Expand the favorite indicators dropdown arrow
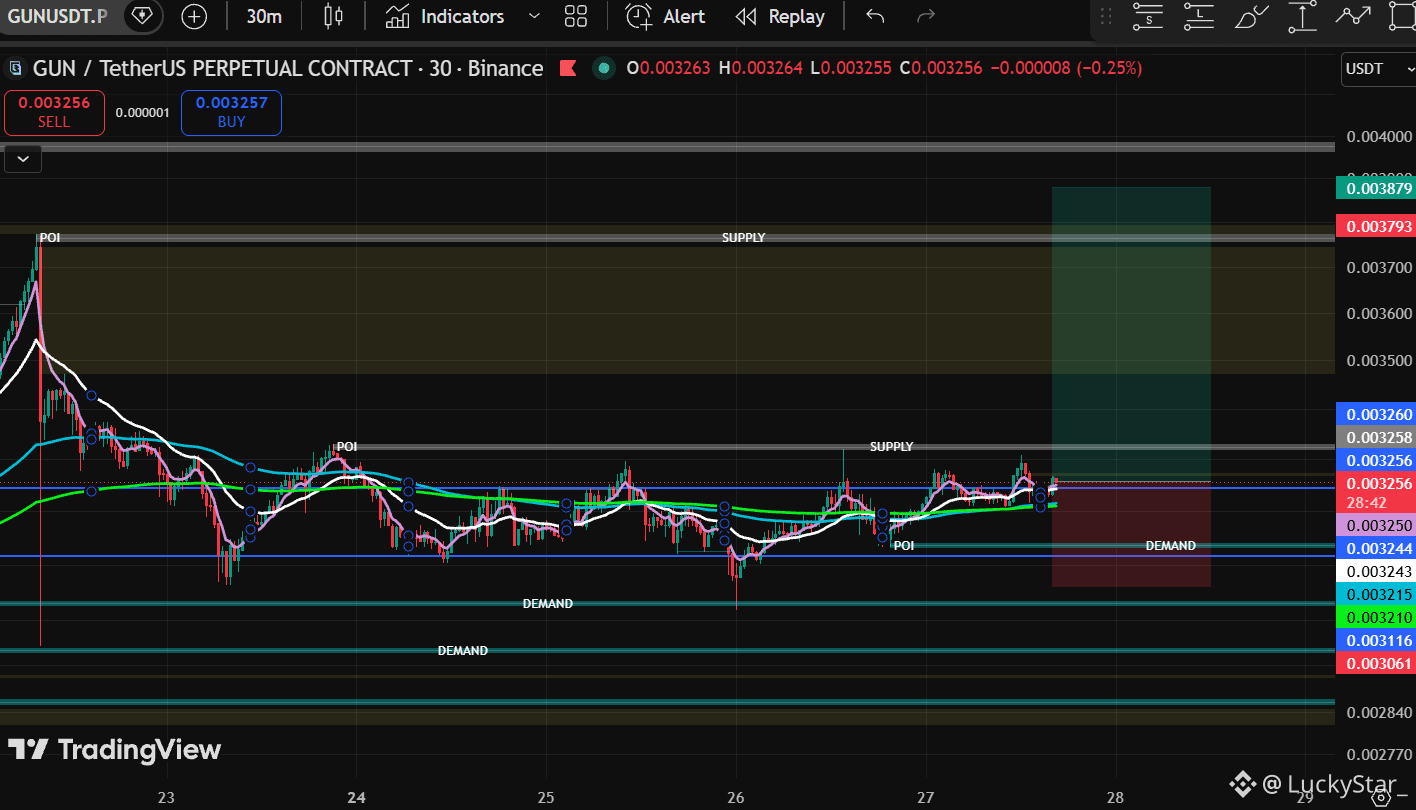Image resolution: width=1416 pixels, height=810 pixels. click(x=534, y=16)
